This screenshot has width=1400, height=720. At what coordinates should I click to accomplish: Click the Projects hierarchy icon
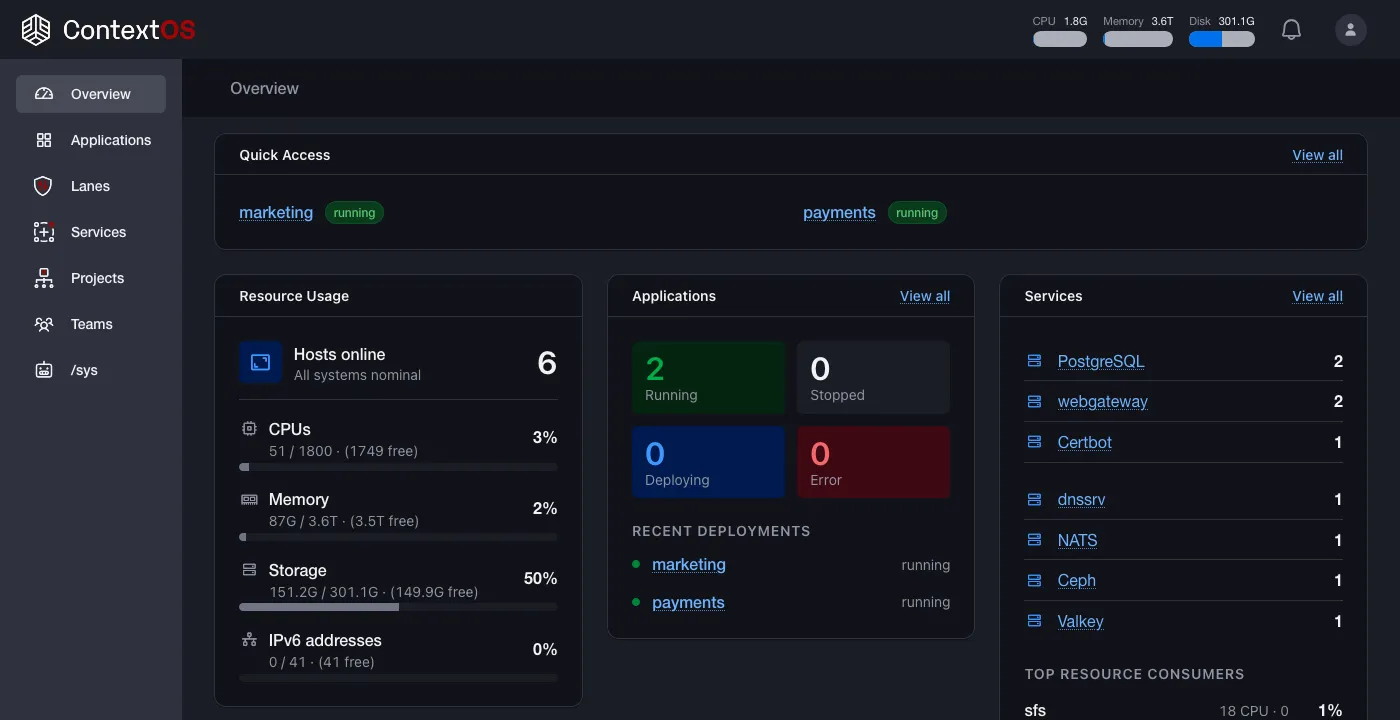pos(44,278)
